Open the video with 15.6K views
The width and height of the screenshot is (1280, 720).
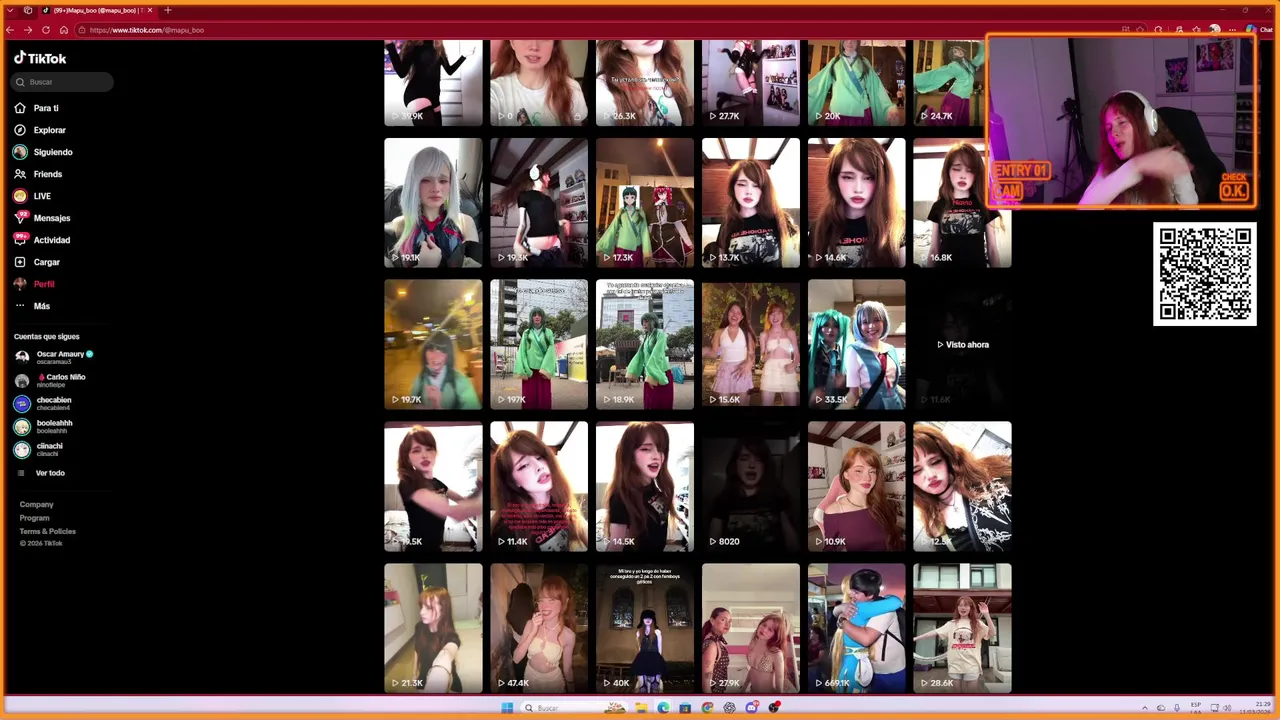(751, 344)
